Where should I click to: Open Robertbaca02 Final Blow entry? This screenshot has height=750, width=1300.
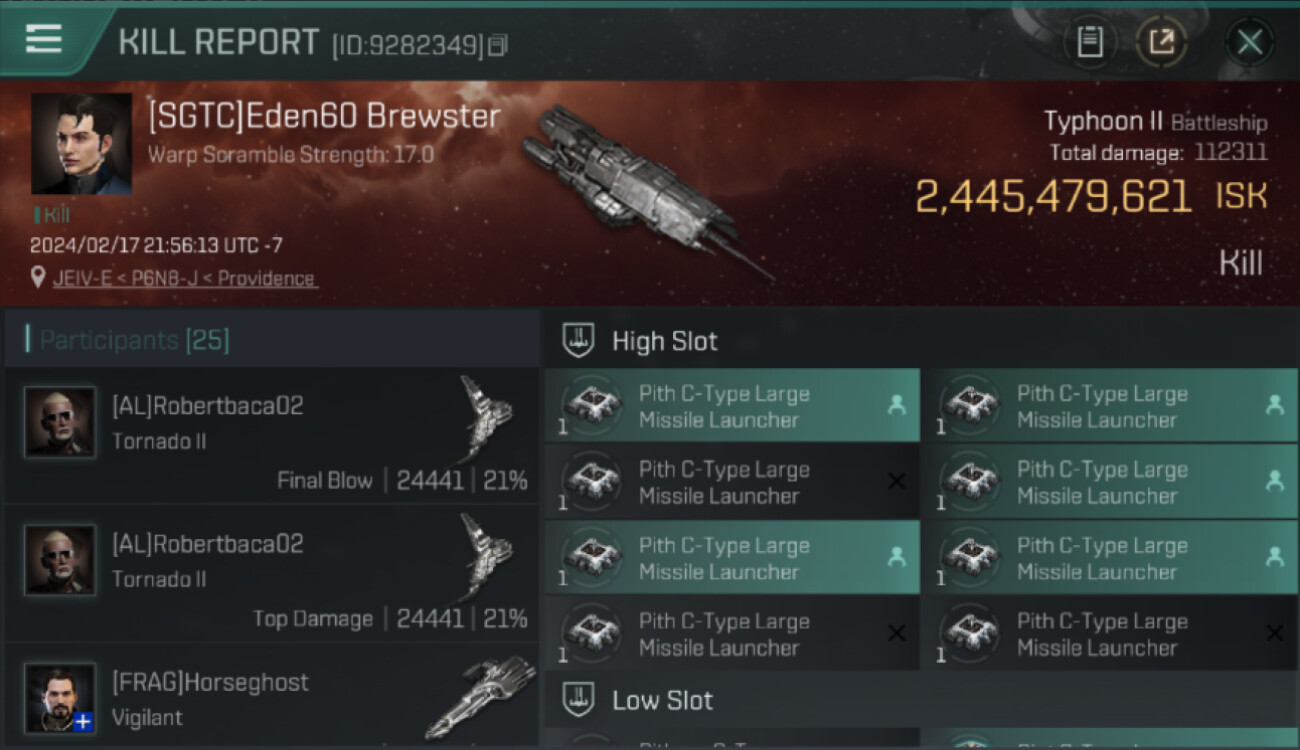click(271, 435)
